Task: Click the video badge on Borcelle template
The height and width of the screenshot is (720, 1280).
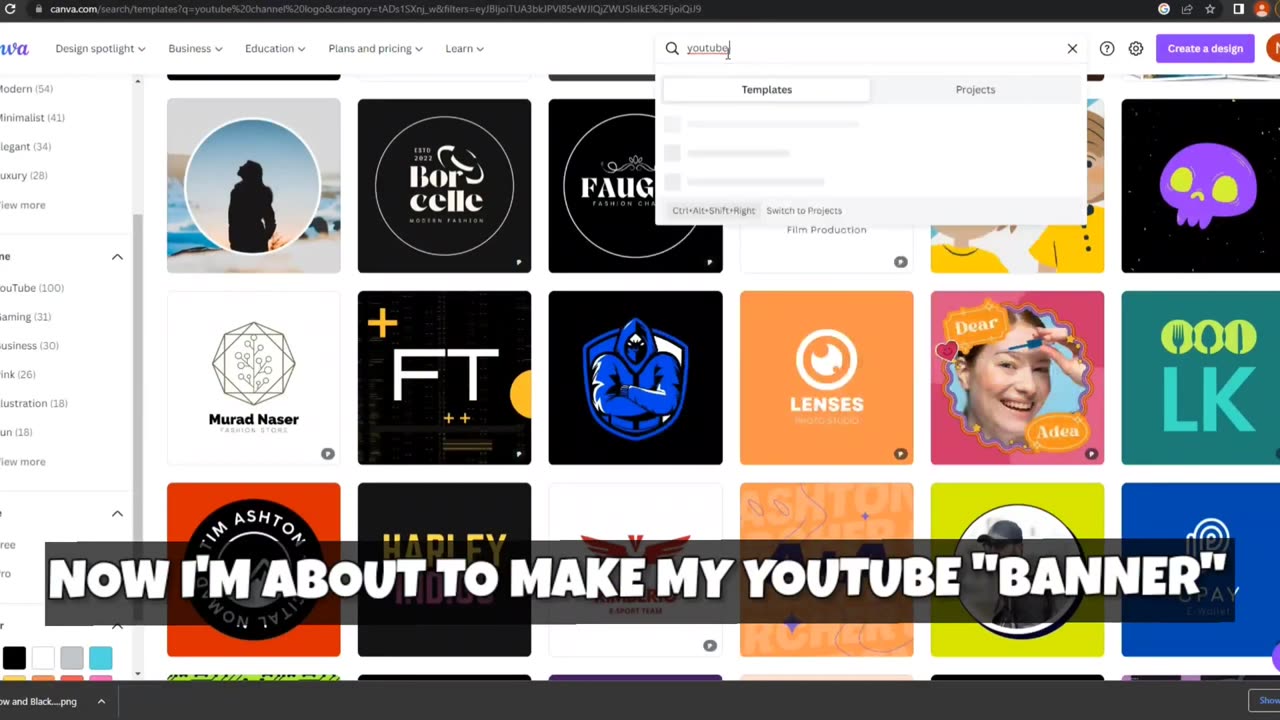Action: click(x=518, y=262)
